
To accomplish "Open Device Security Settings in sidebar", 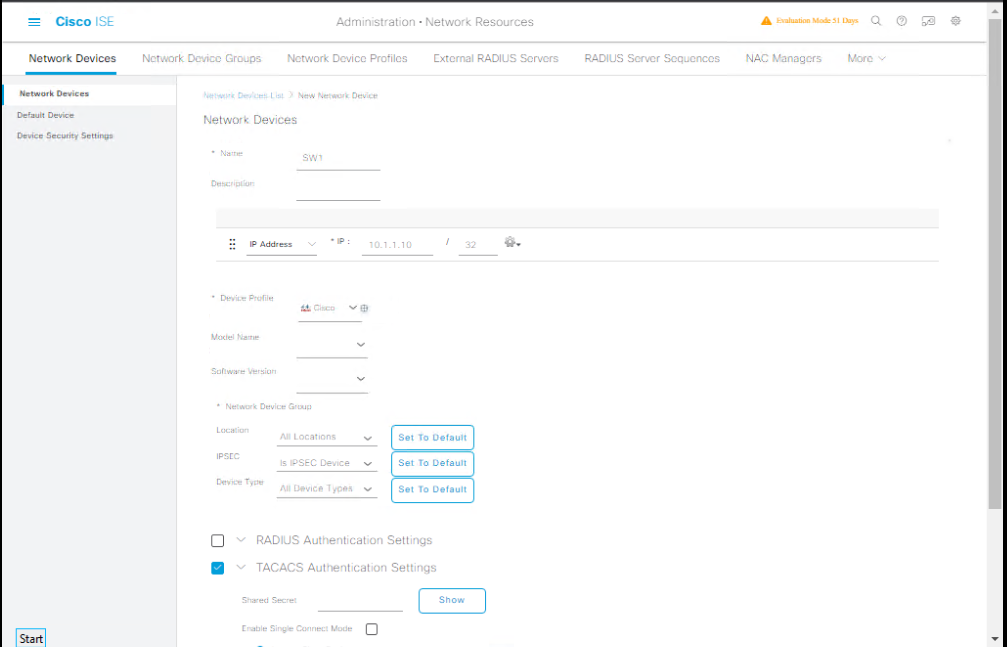I will (x=65, y=136).
